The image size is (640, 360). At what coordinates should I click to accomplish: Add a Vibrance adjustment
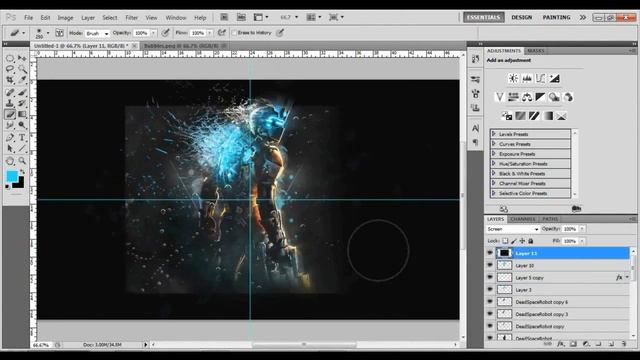pos(500,97)
